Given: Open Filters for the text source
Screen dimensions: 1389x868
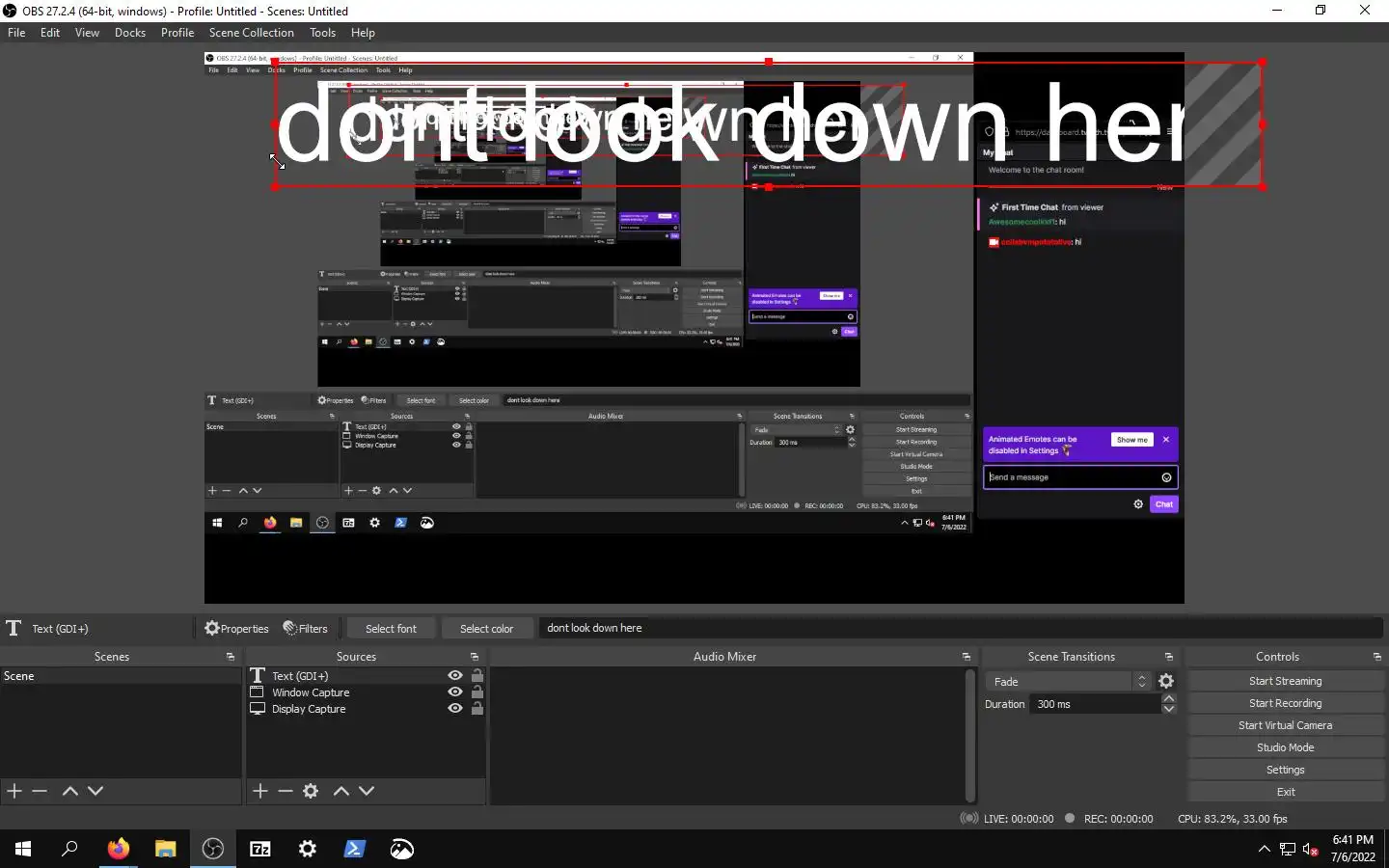Looking at the screenshot, I should [305, 628].
